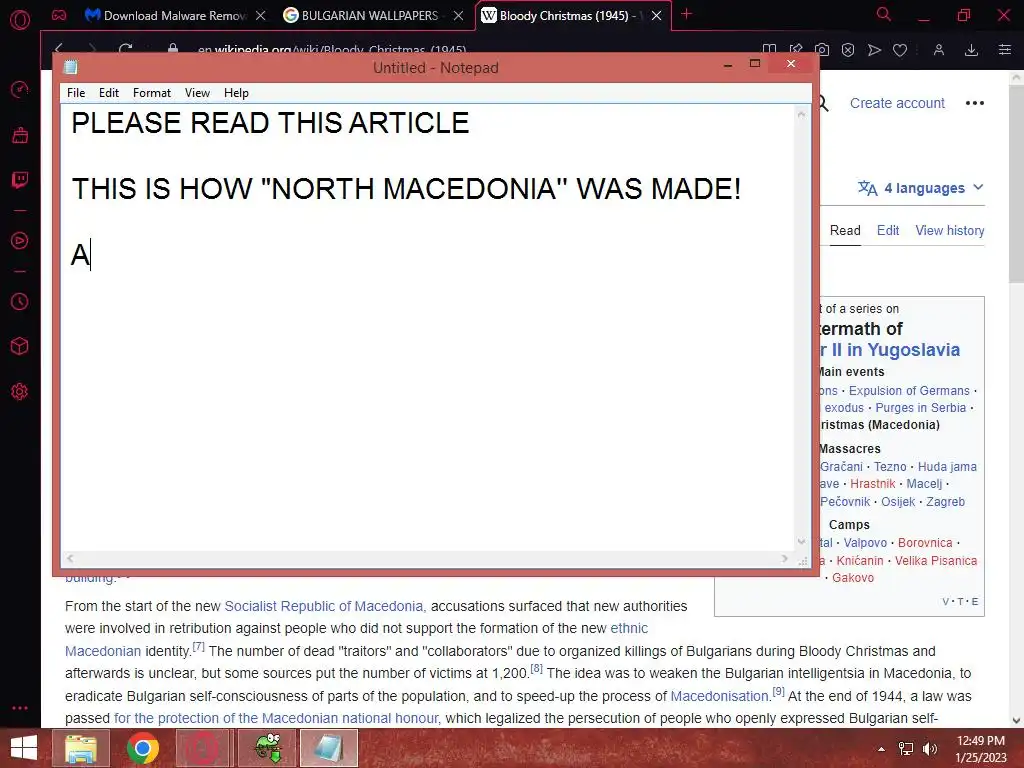Viewport: 1024px width, 768px height.
Task: Open the Player icon in sidebar
Action: (x=20, y=240)
